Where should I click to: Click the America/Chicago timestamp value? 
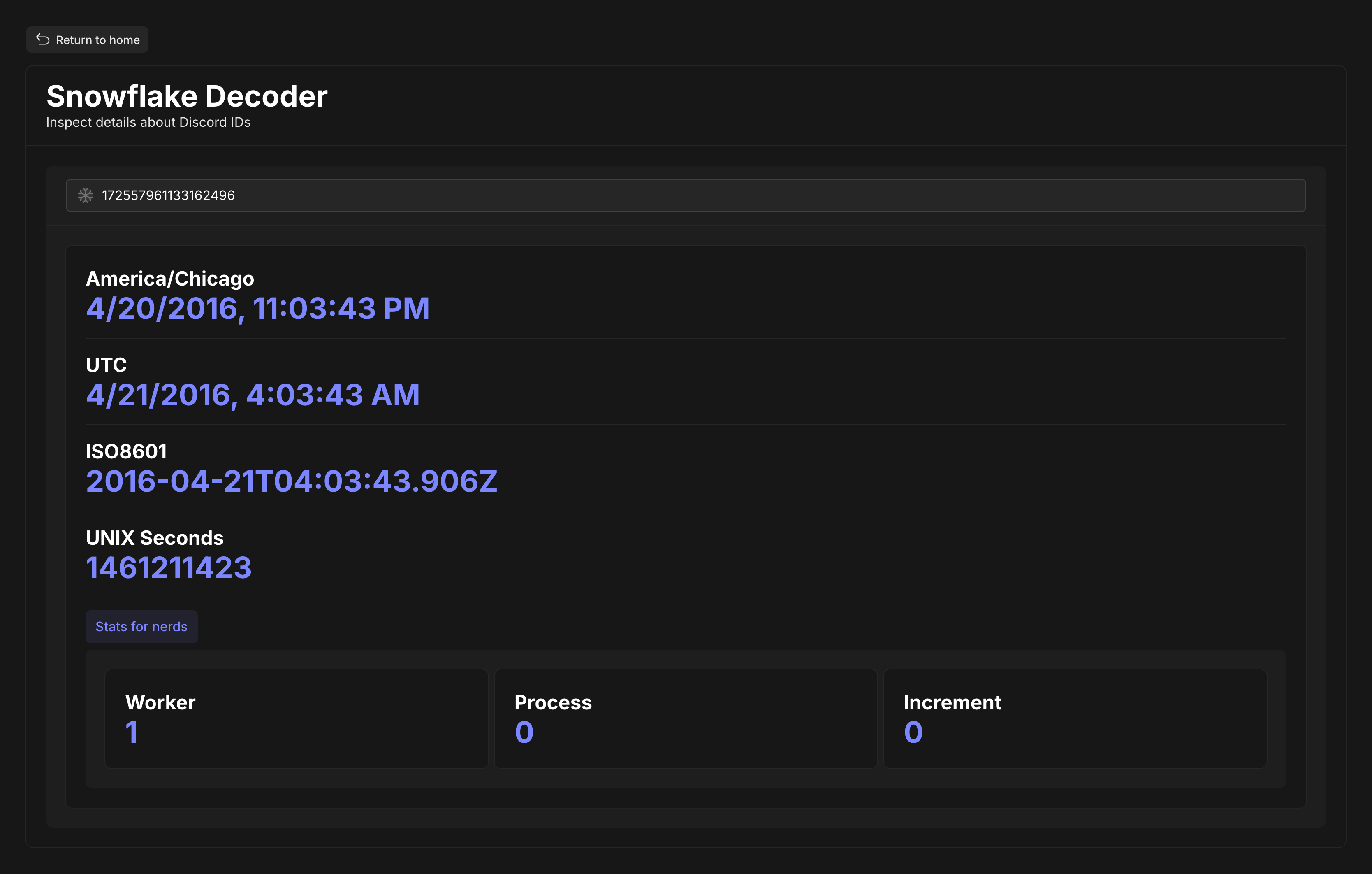point(257,309)
